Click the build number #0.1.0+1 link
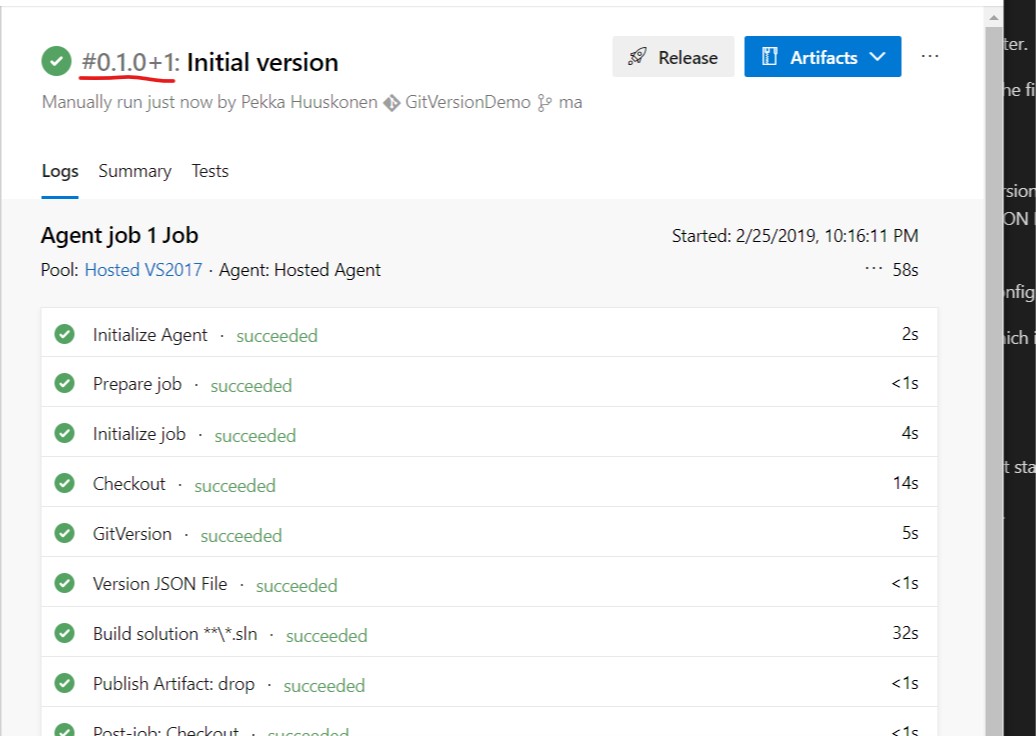Image resolution: width=1036 pixels, height=736 pixels. 129,63
